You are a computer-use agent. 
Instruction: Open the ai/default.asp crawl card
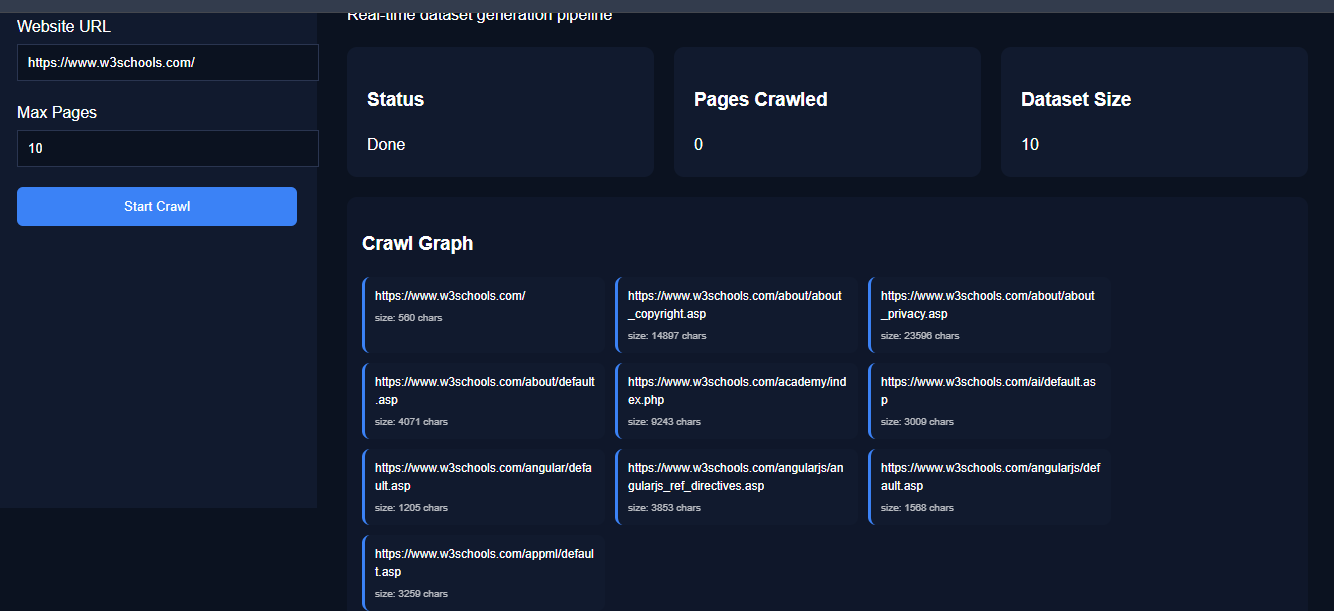pyautogui.click(x=989, y=401)
